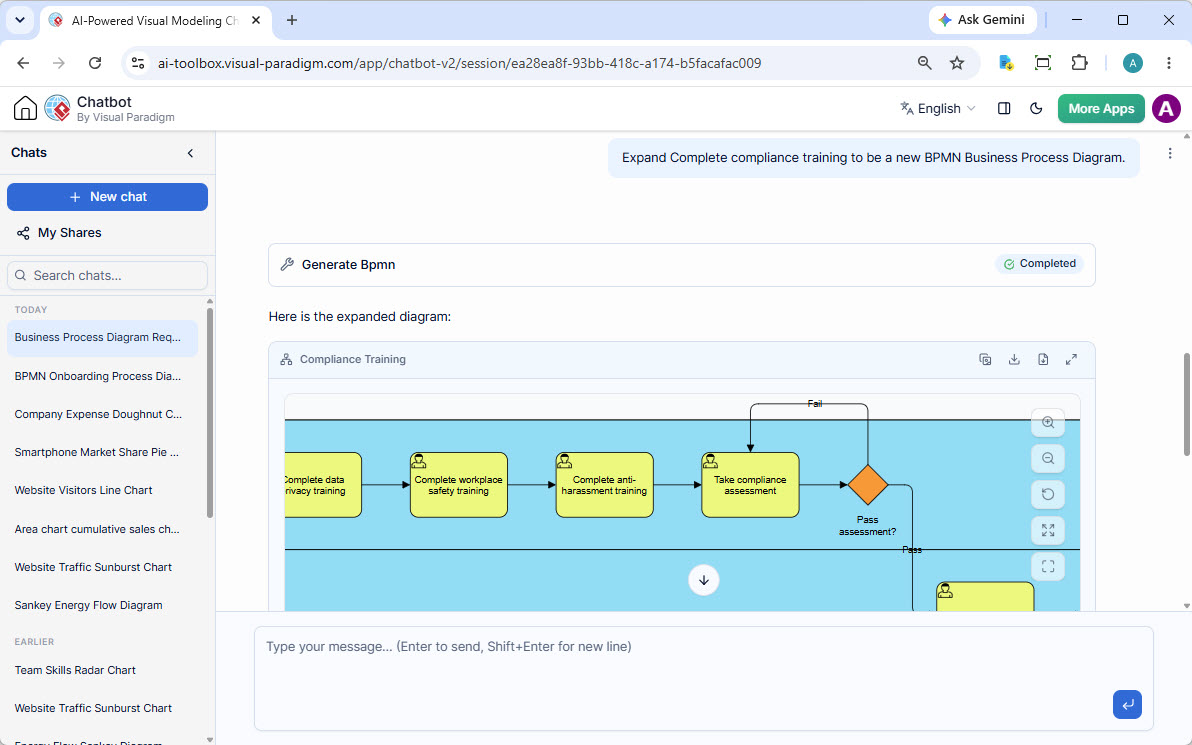Zoom in on the diagram
This screenshot has height=745, width=1192.
pyautogui.click(x=1048, y=423)
